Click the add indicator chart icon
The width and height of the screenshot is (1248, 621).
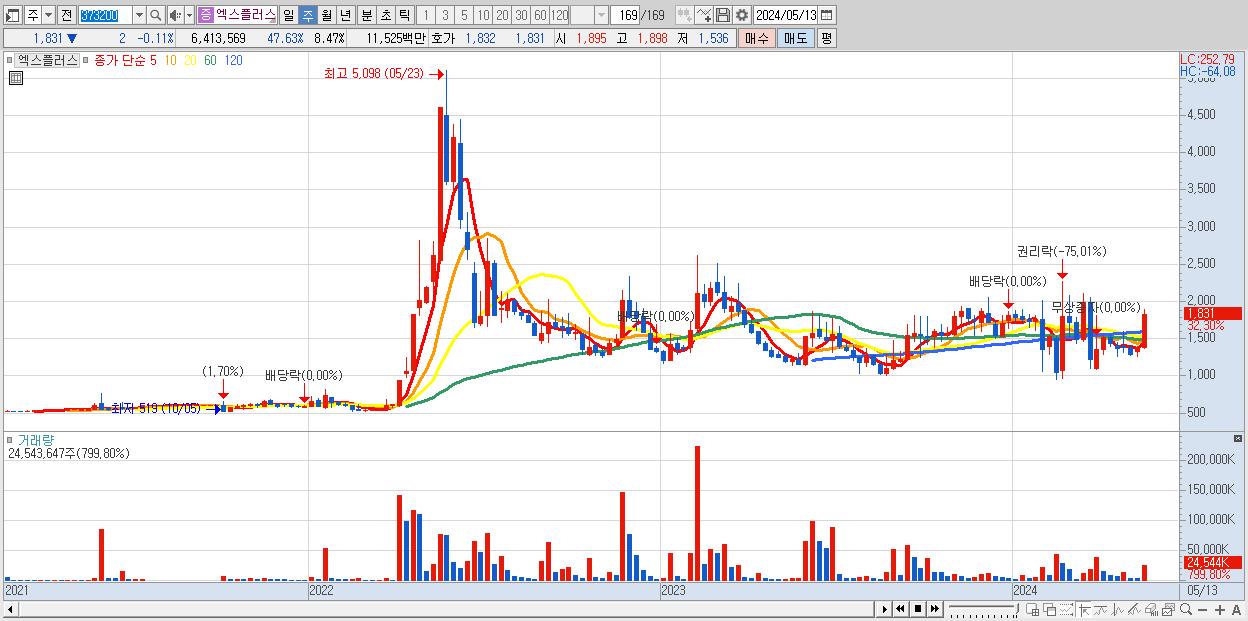(704, 15)
